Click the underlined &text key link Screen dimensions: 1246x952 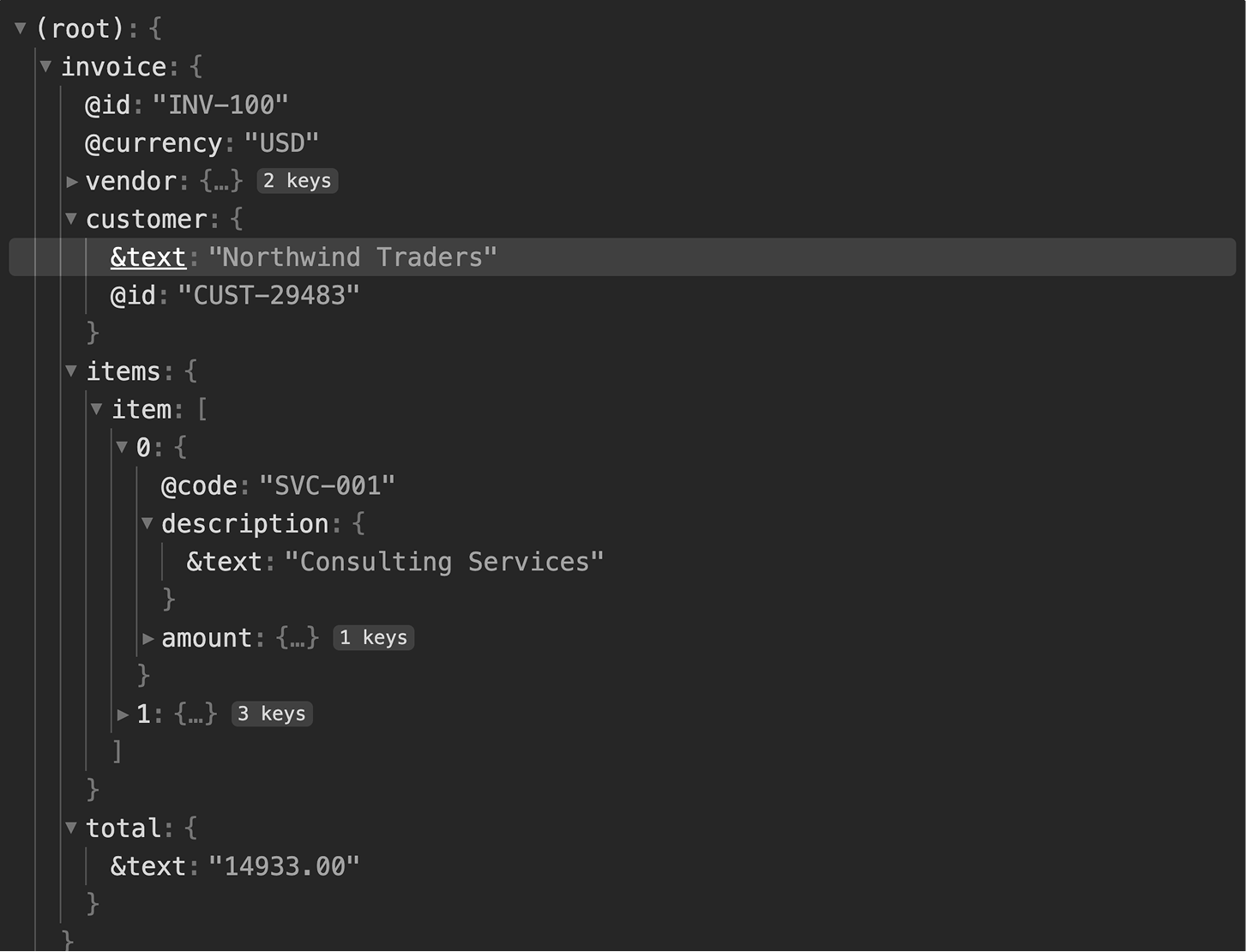[147, 257]
